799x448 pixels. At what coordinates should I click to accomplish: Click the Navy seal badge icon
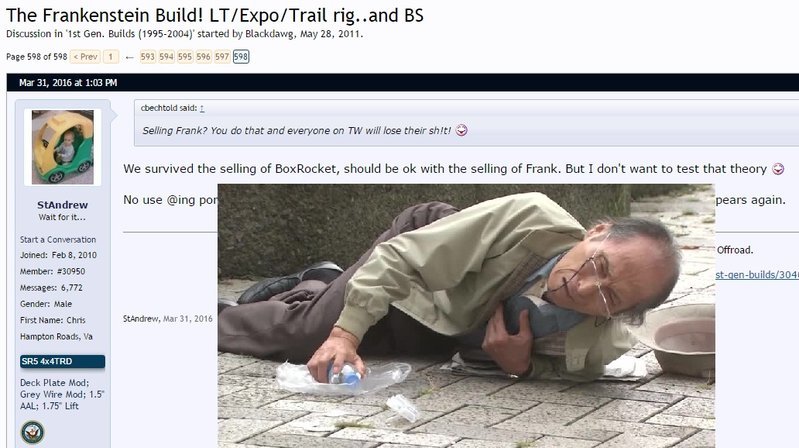(x=33, y=432)
